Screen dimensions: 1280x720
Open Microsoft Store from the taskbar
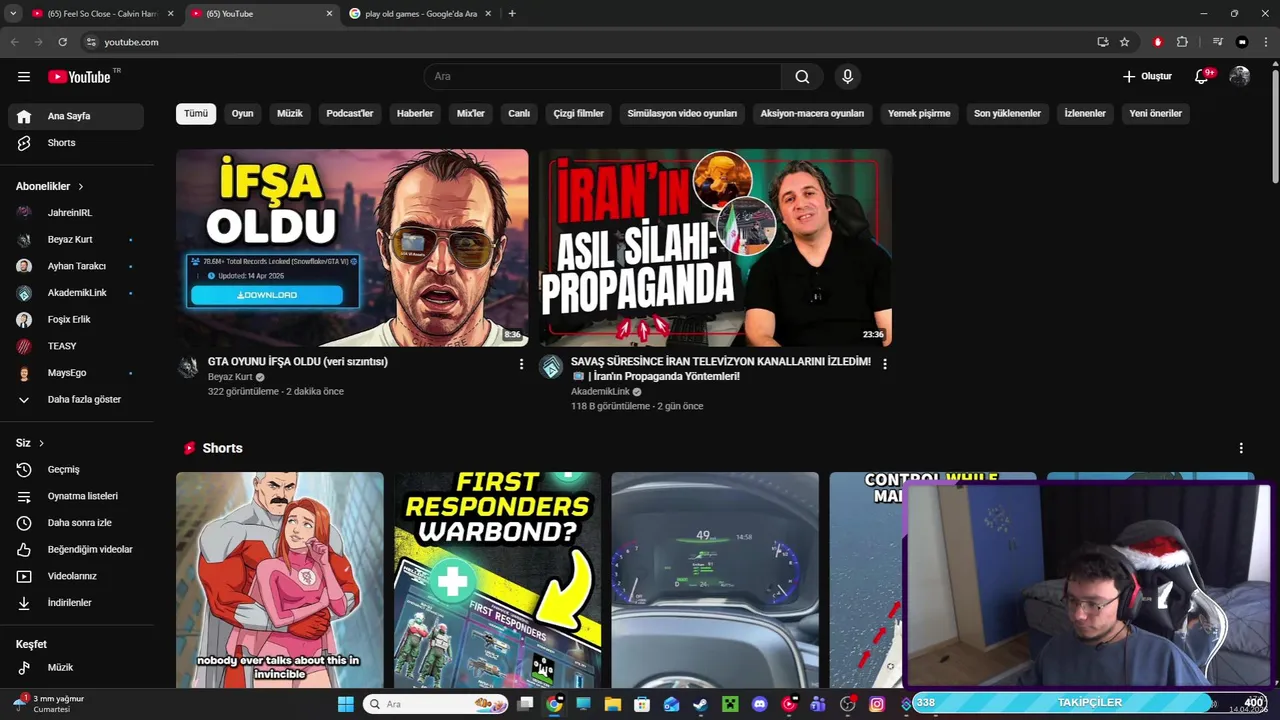pos(642,704)
